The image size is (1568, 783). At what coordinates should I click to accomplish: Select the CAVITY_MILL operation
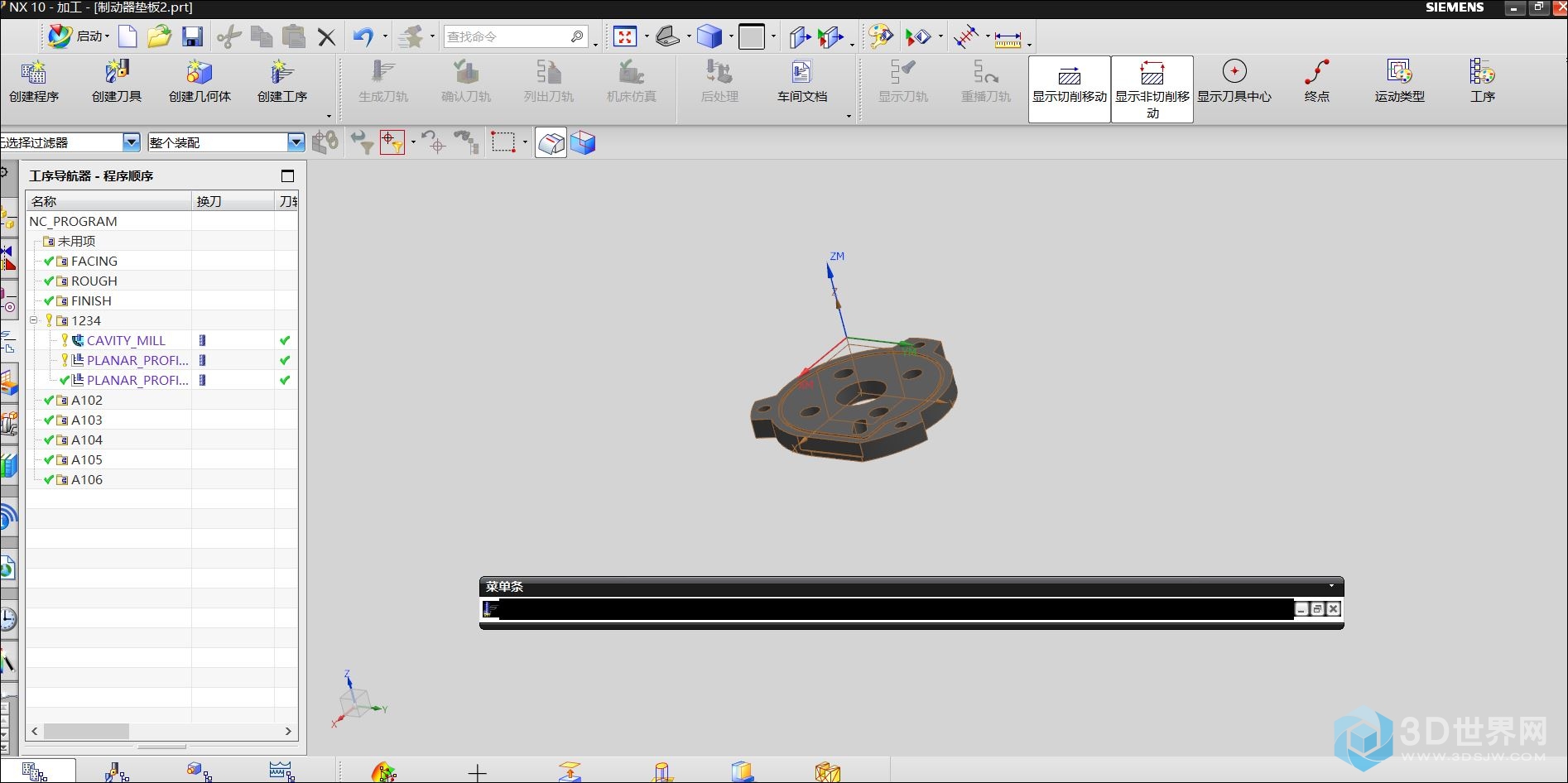[126, 340]
